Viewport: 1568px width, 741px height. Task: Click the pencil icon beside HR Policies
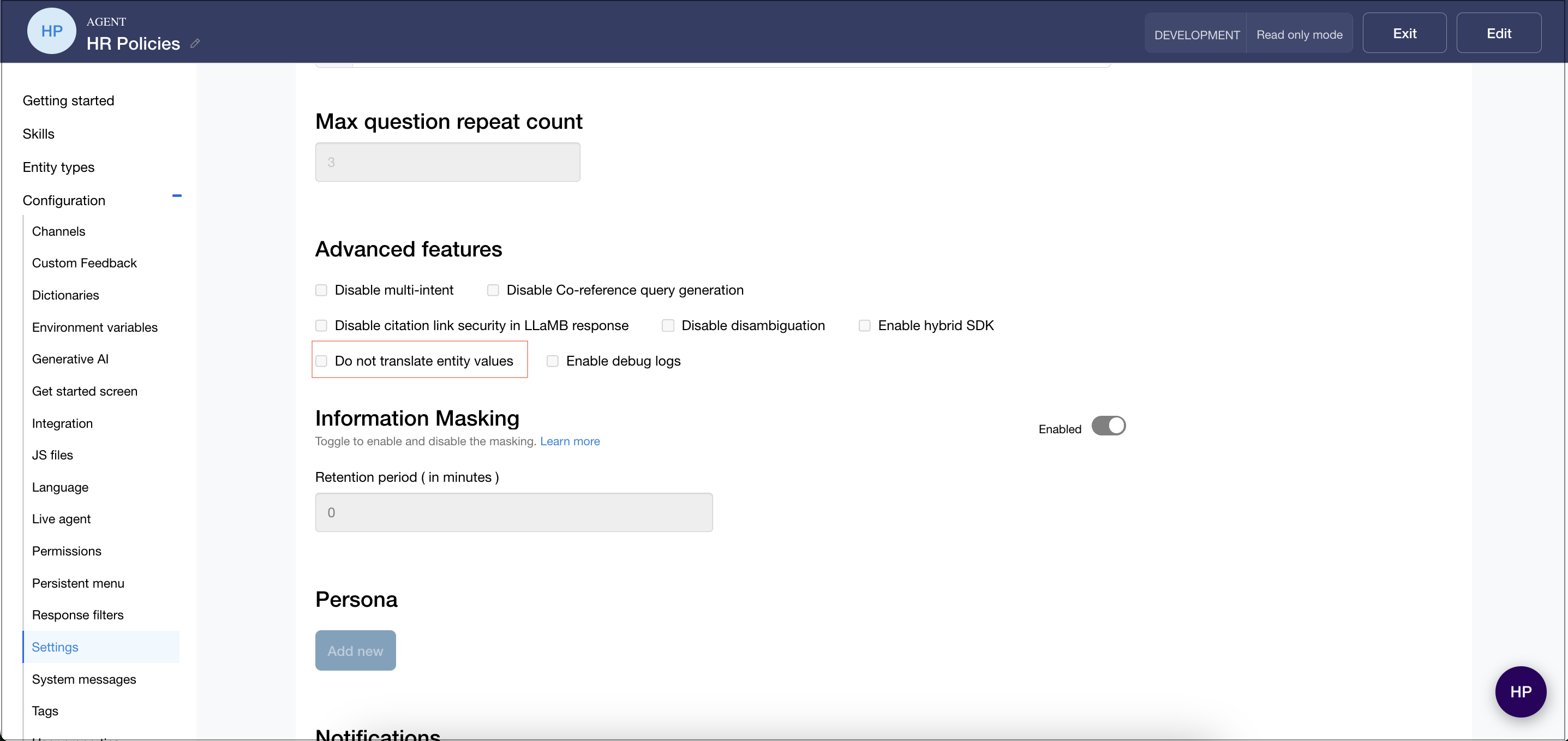tap(195, 43)
